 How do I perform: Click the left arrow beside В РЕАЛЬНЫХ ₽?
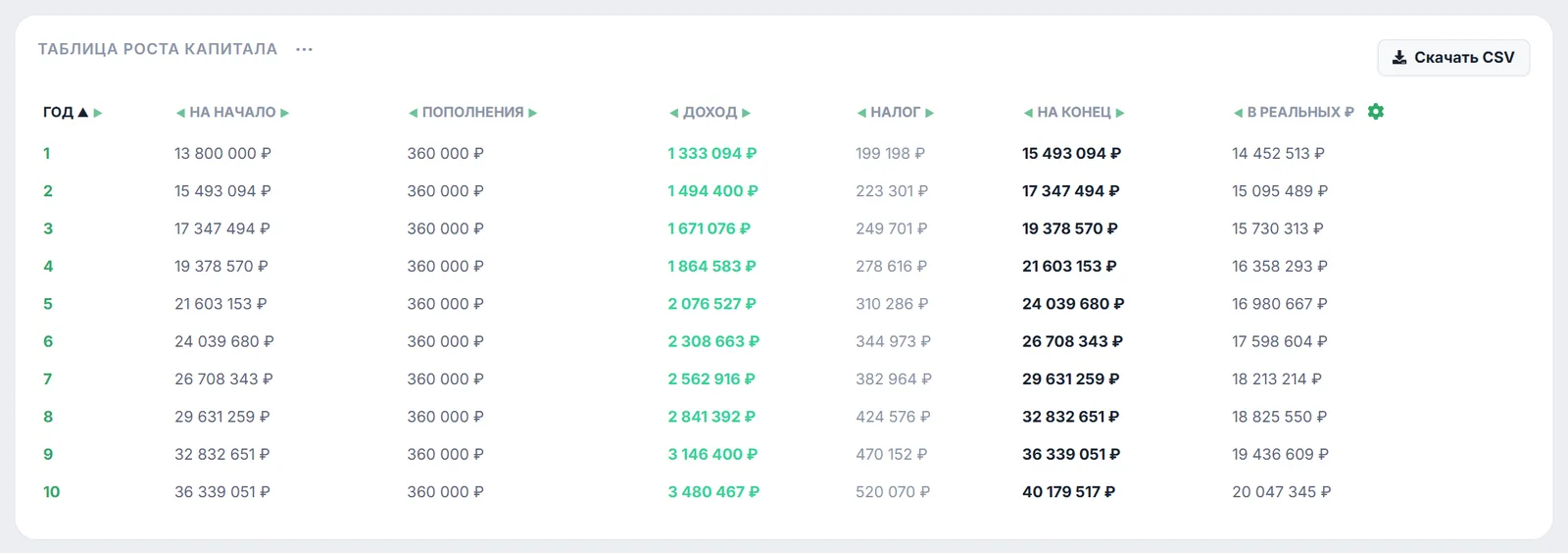[x=1239, y=113]
